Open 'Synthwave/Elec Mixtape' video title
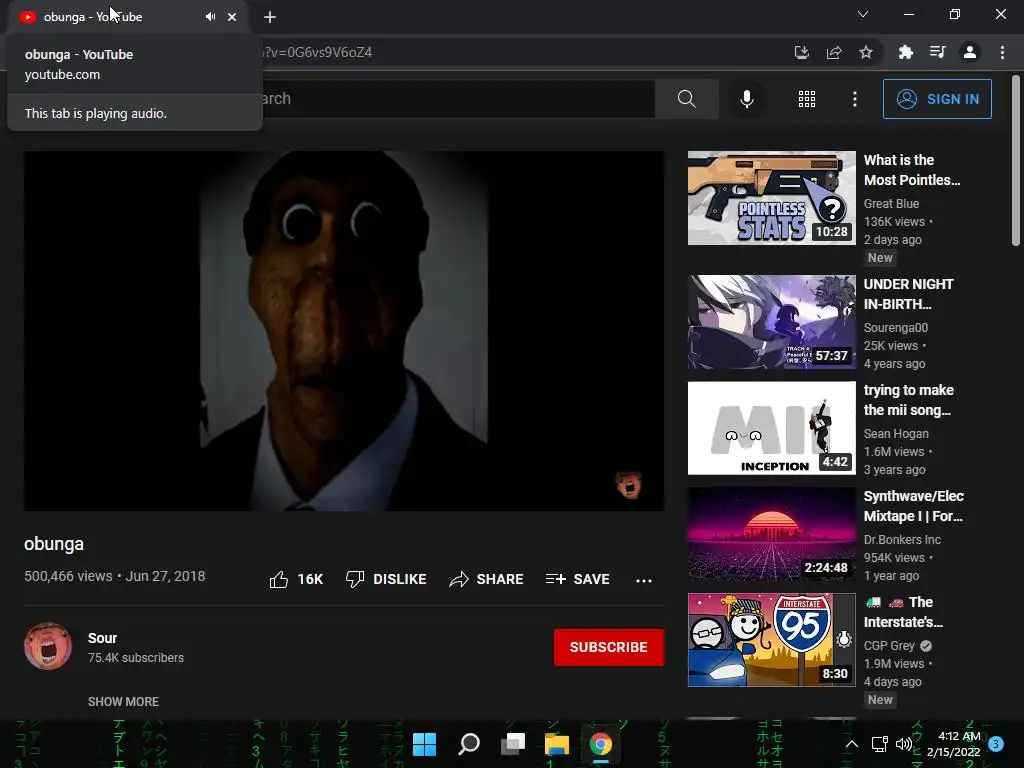 coord(914,506)
